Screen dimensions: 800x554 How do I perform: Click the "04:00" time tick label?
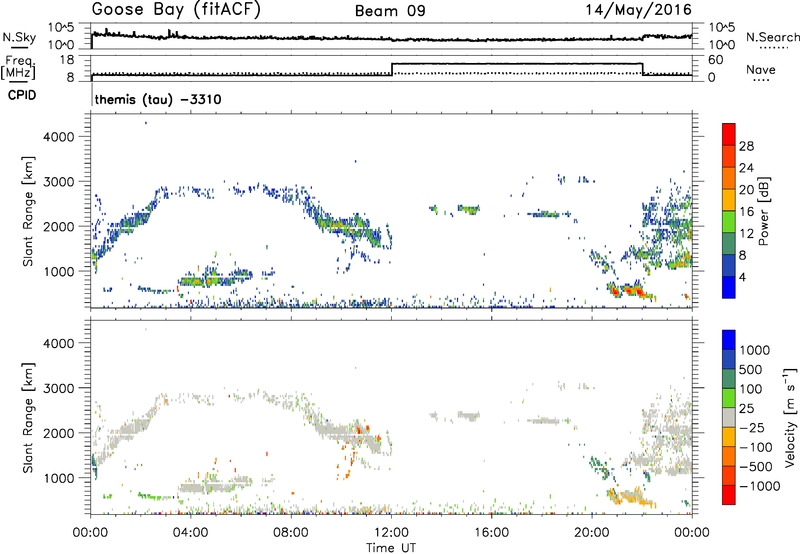[190, 533]
